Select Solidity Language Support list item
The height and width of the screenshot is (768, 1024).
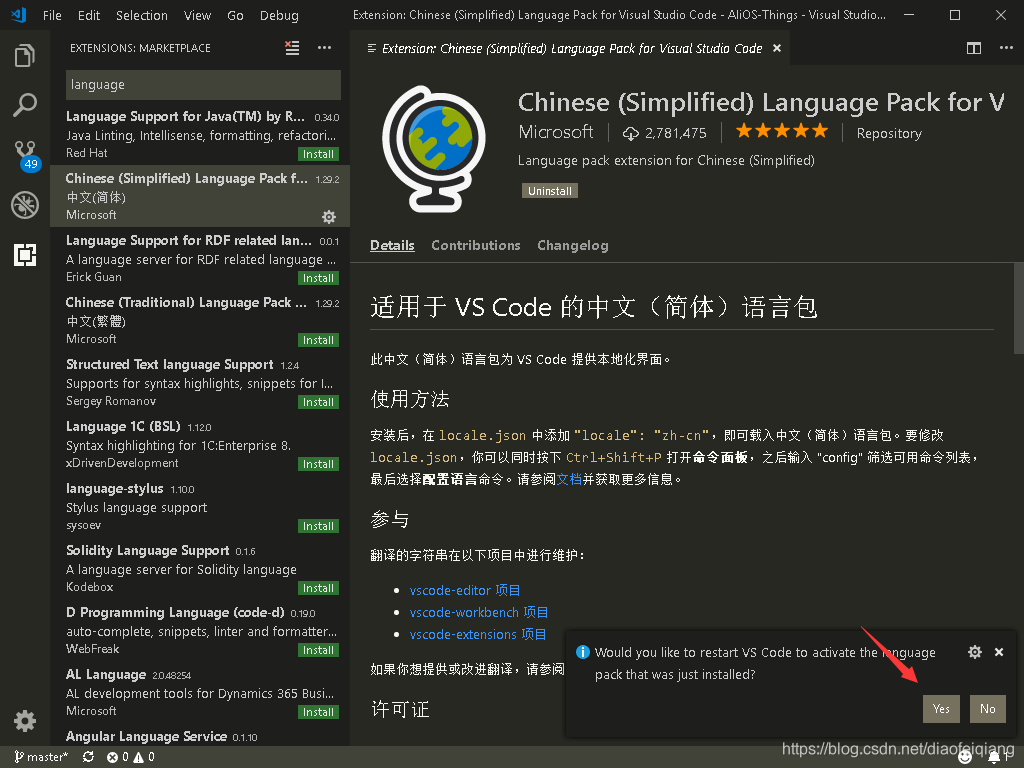[x=200, y=568]
